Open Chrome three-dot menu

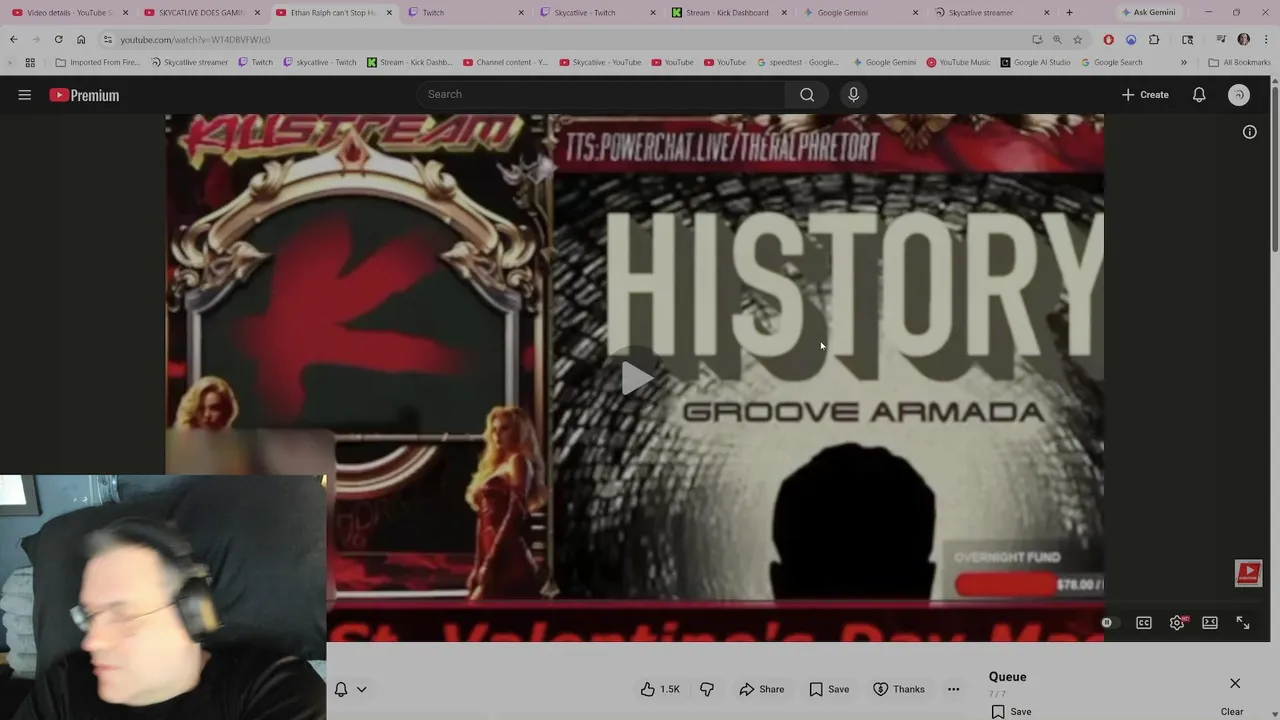tap(1265, 40)
